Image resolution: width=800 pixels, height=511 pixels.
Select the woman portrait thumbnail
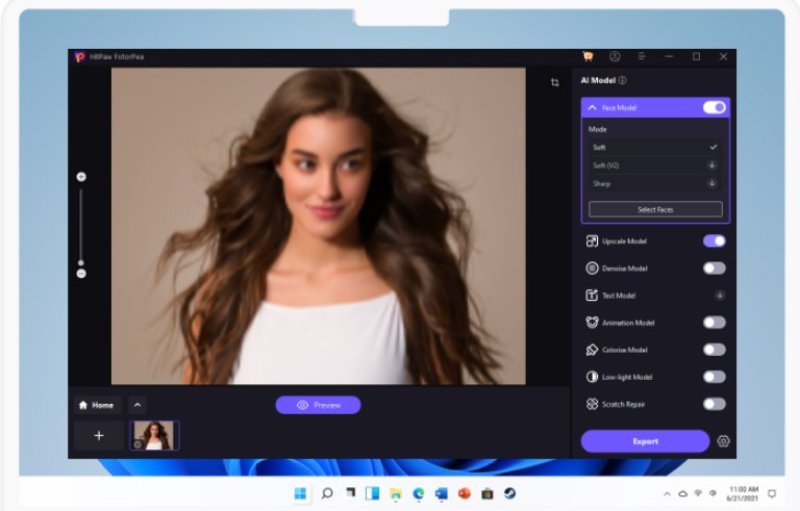(154, 436)
